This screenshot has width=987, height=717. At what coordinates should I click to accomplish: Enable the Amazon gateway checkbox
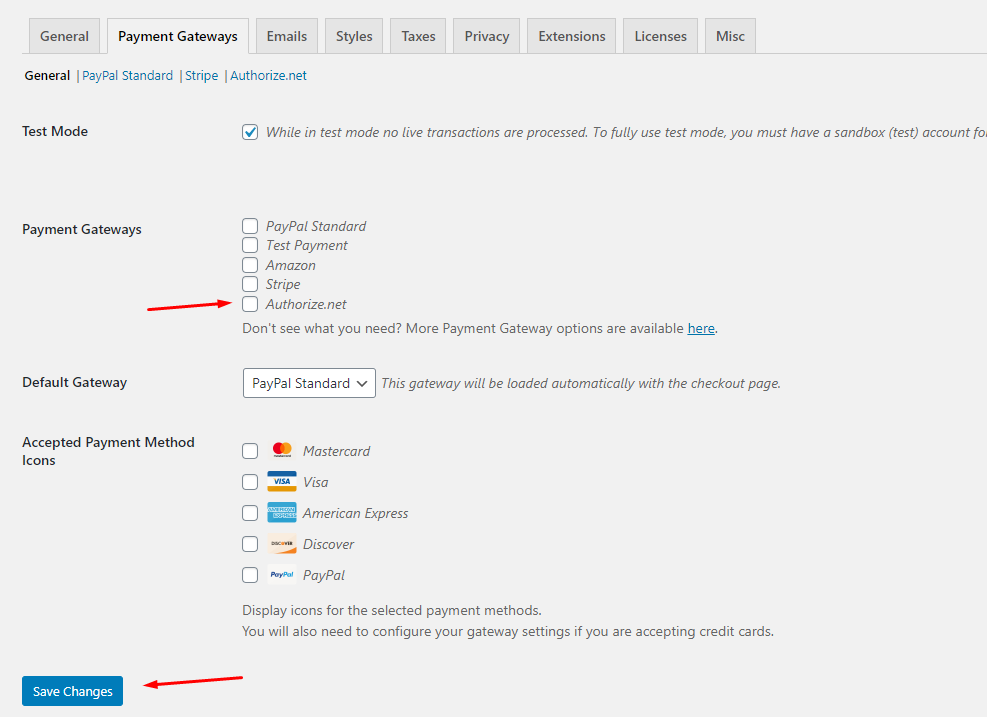point(250,265)
